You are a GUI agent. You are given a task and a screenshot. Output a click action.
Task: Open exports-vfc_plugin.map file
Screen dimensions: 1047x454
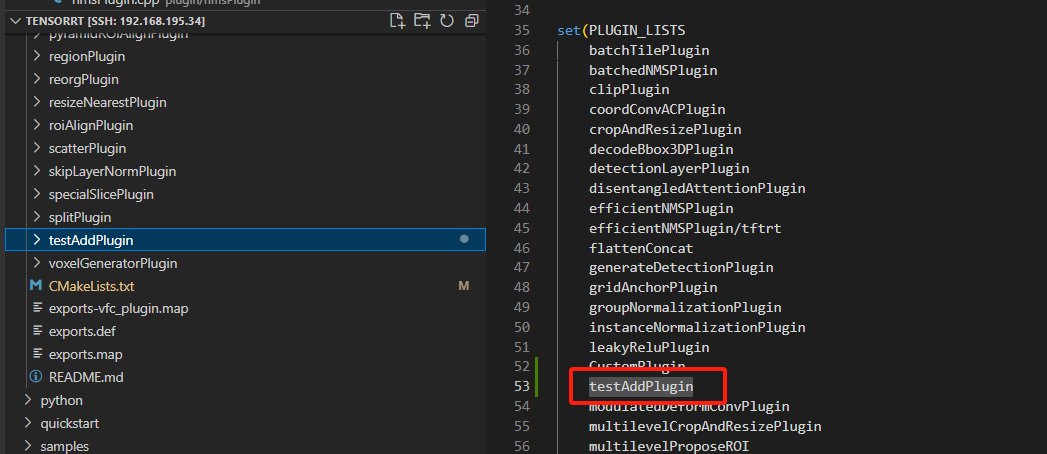[118, 308]
